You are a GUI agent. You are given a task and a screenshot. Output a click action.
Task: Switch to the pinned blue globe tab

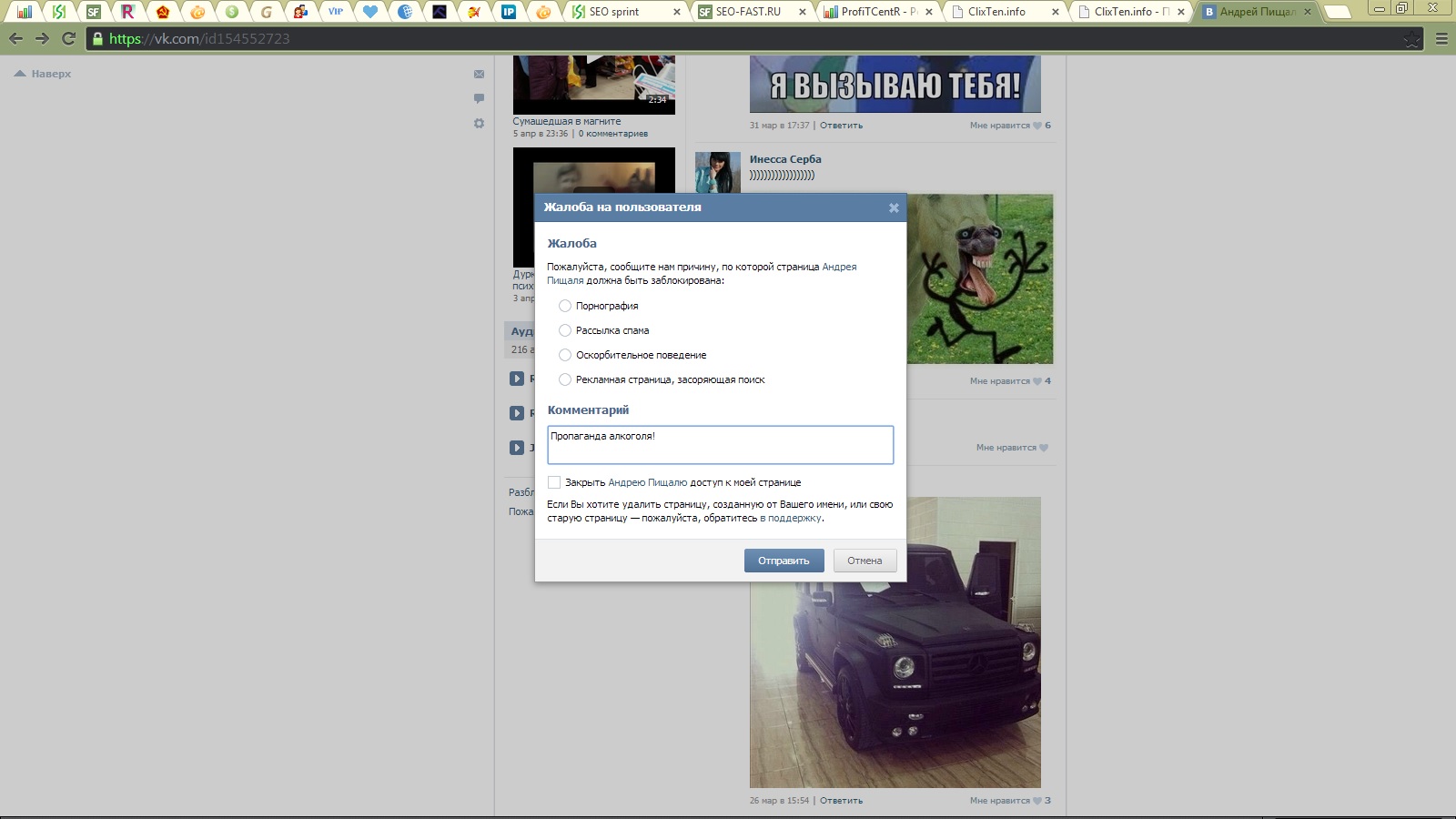[405, 12]
